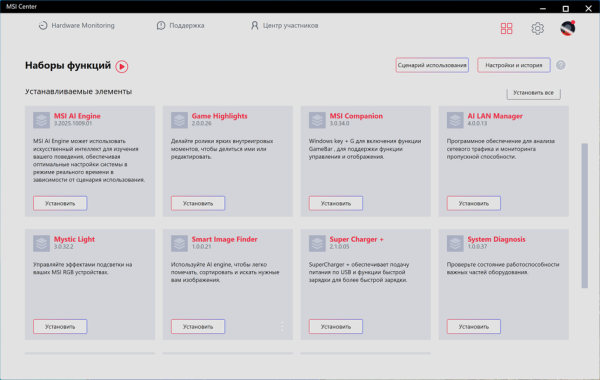Click the Центр участников person icon

tap(254, 26)
